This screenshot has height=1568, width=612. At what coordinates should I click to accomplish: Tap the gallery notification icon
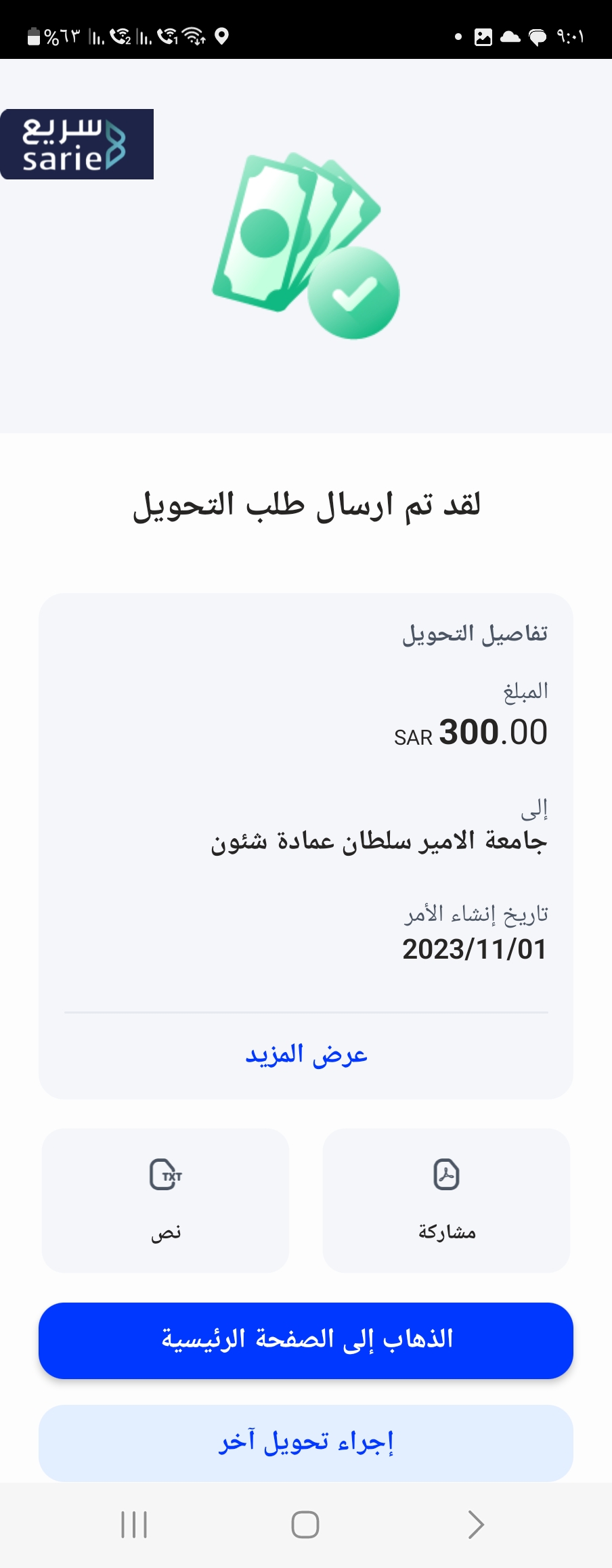pos(483,37)
